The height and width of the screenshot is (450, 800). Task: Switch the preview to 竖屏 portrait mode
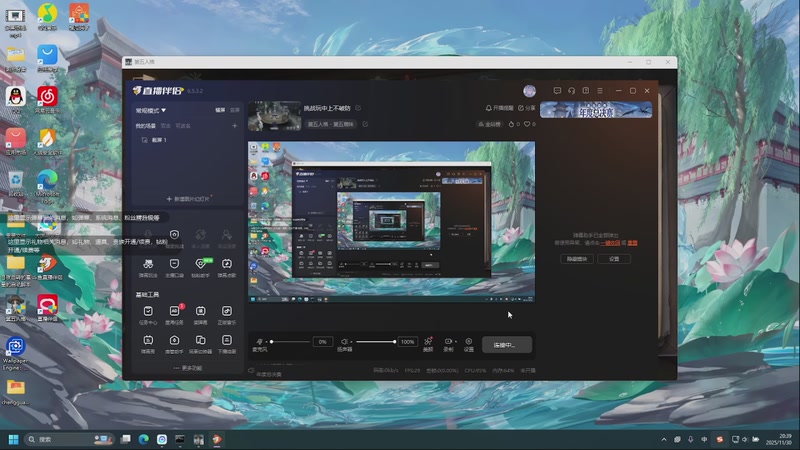(235, 110)
